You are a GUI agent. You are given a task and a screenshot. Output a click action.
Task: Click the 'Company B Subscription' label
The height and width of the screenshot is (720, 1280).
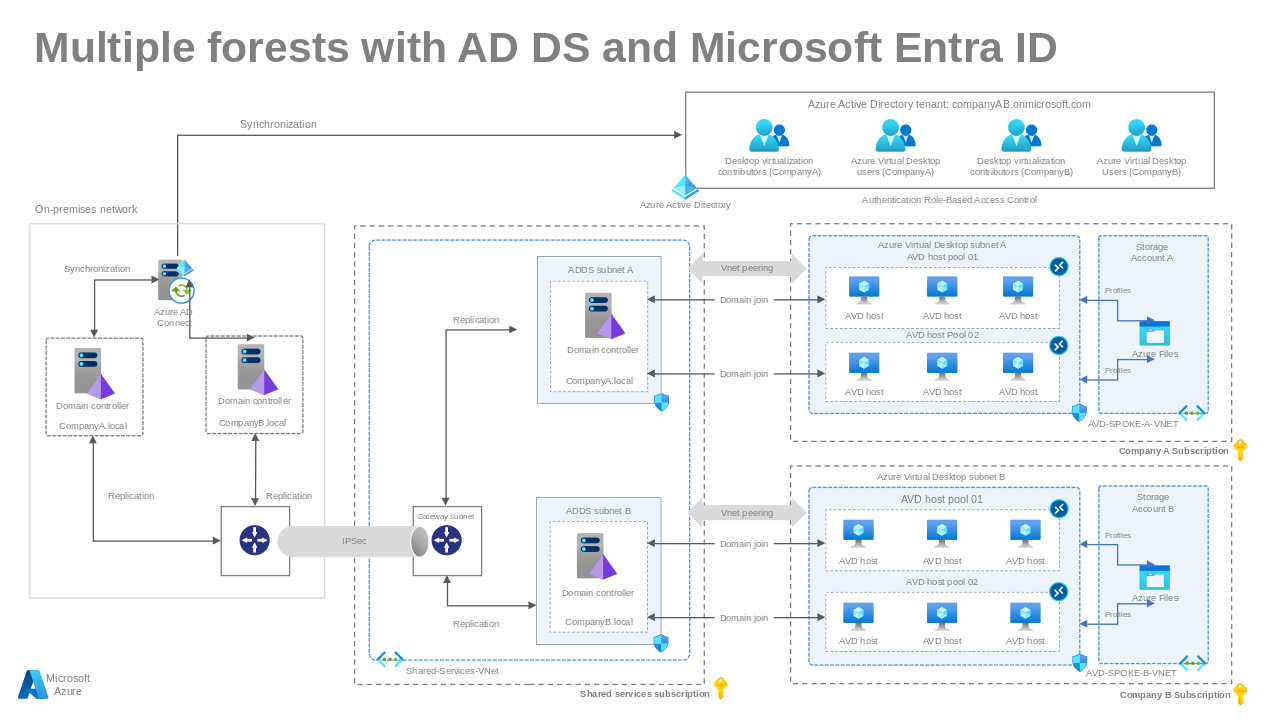pyautogui.click(x=1175, y=695)
